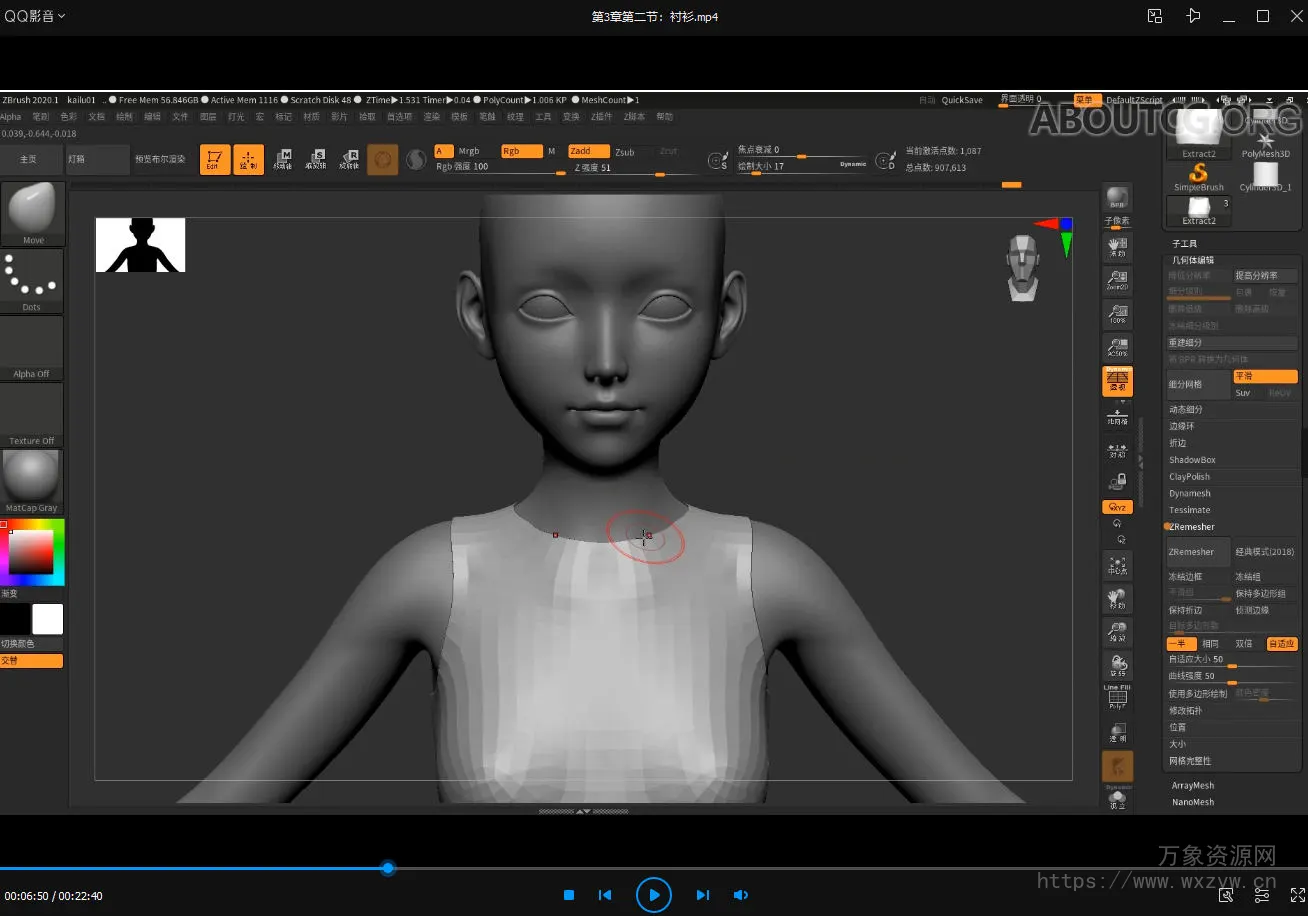
Task: Expand the Dynamesh section
Action: pos(1190,493)
